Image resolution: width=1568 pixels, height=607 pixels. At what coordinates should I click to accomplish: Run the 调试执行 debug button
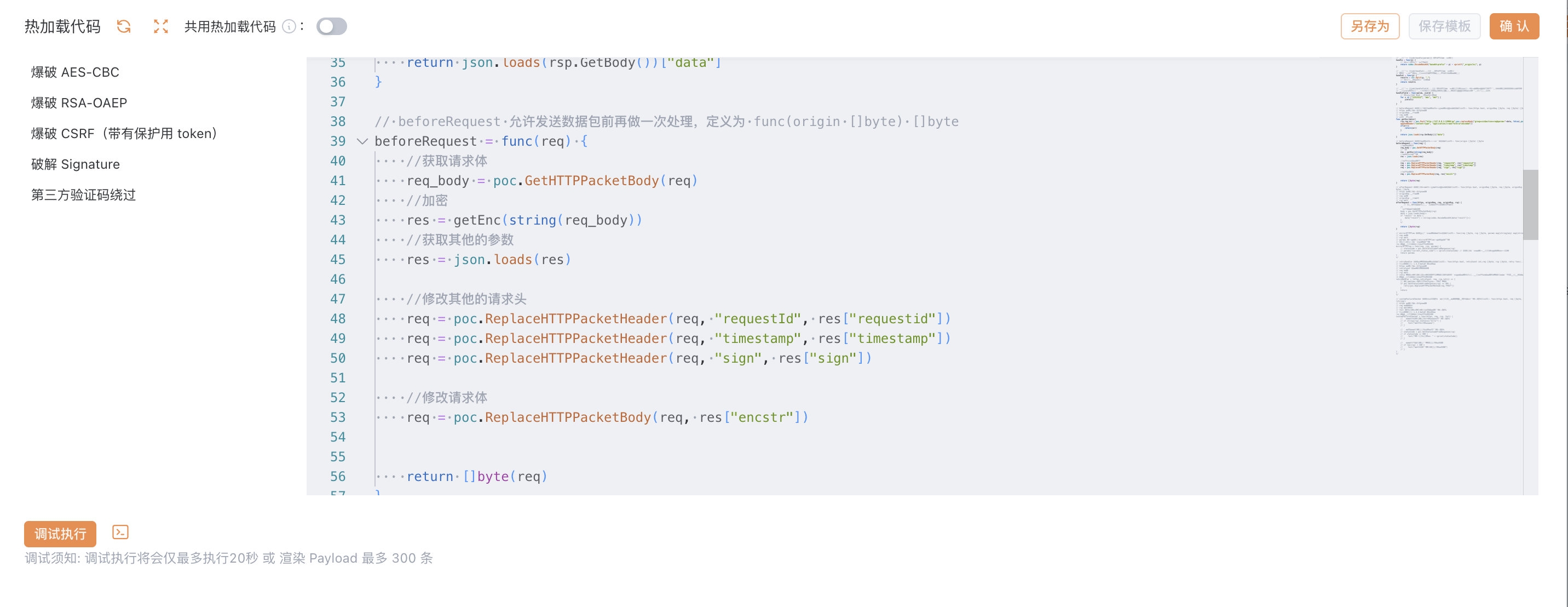tap(60, 534)
